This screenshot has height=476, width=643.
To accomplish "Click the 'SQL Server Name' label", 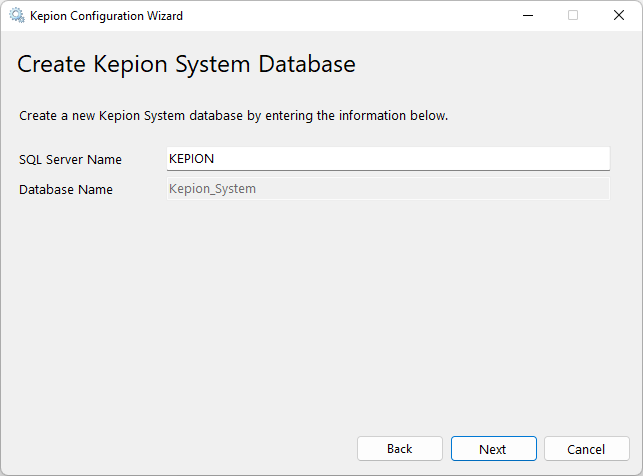I will 70,159.
